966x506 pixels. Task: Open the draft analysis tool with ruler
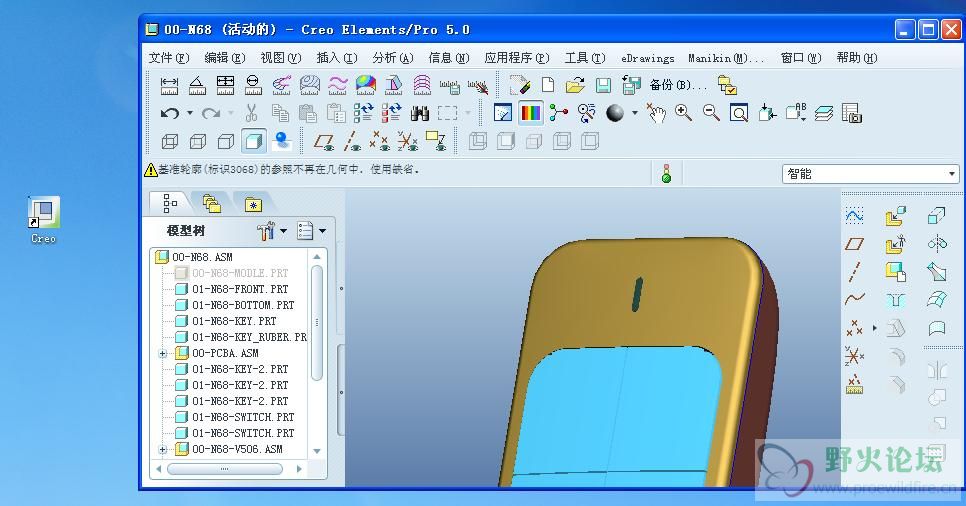click(x=394, y=84)
